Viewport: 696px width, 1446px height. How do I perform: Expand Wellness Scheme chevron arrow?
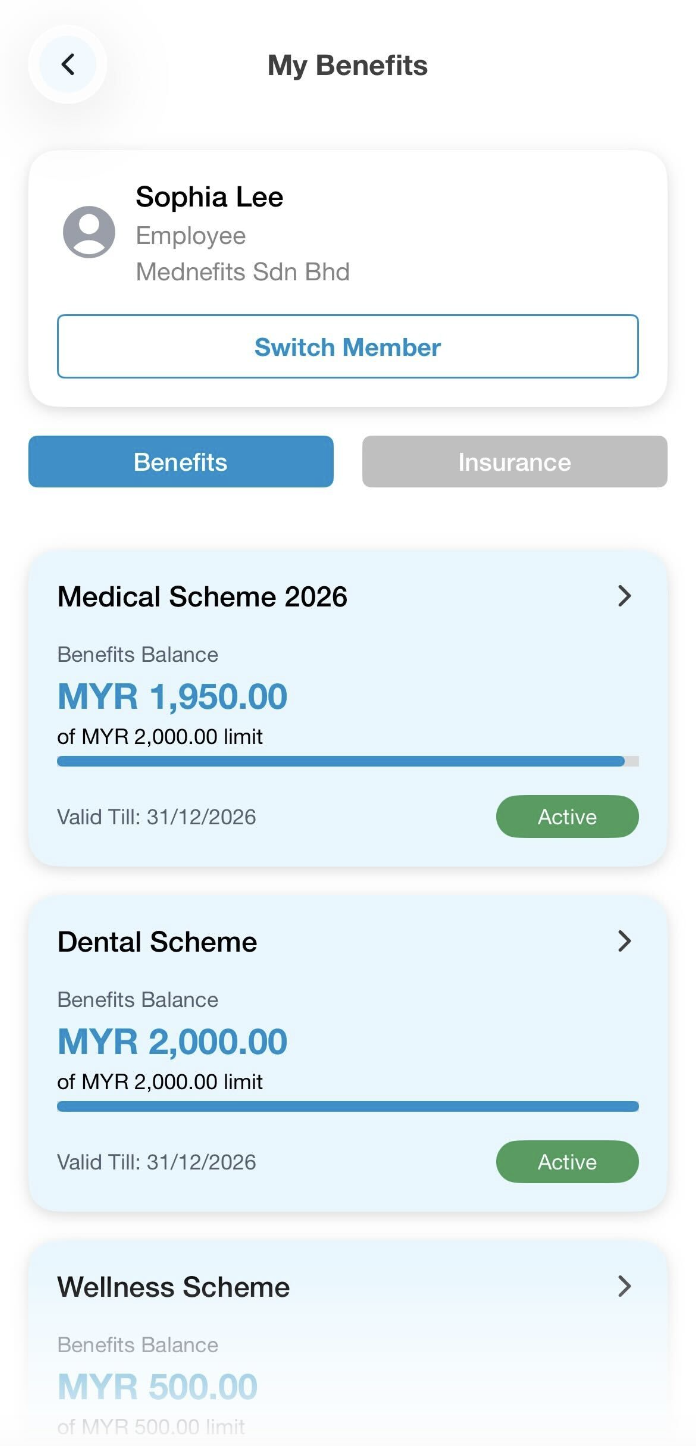click(x=624, y=1286)
